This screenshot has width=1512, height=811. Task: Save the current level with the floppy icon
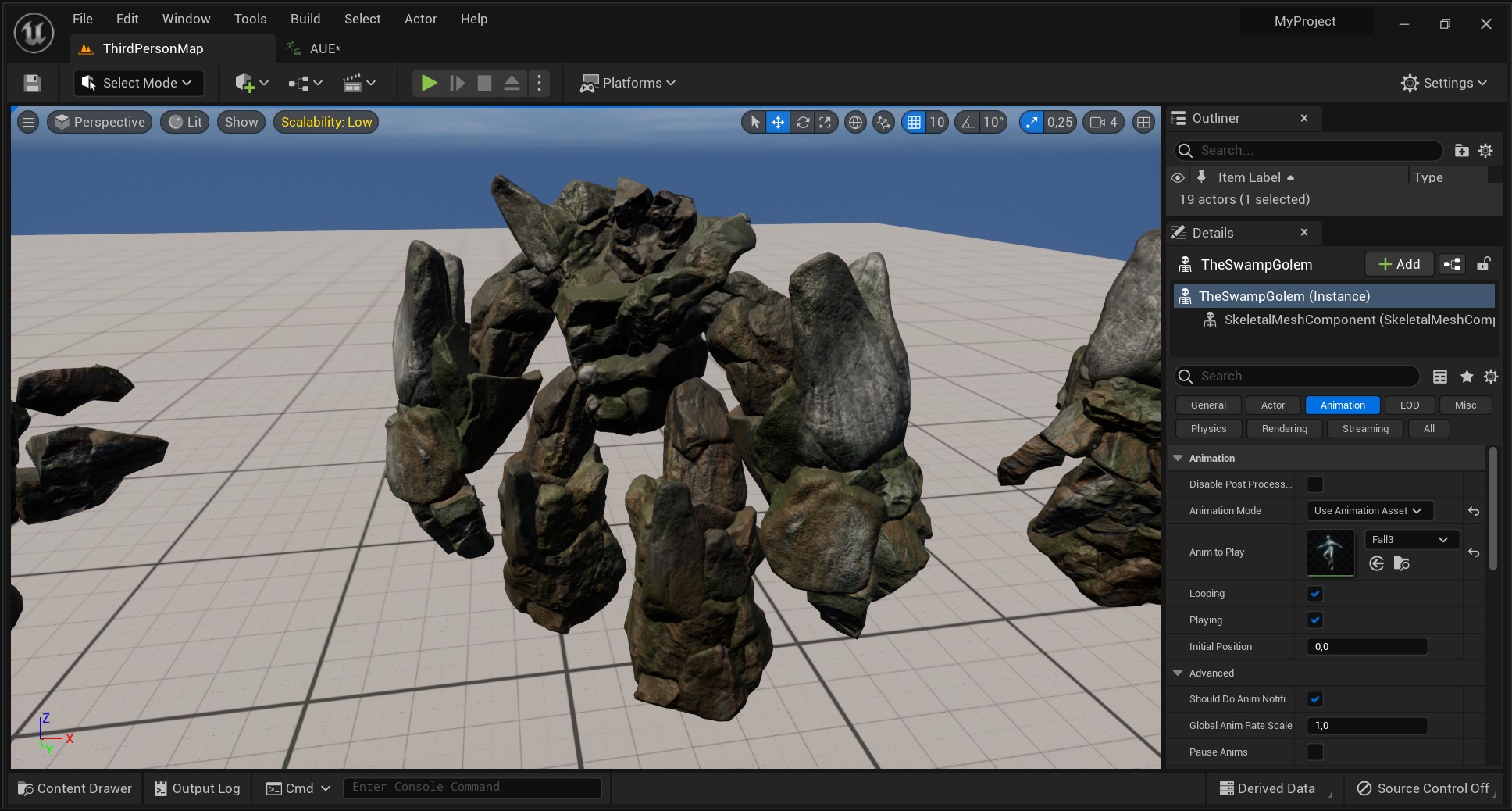[x=32, y=83]
